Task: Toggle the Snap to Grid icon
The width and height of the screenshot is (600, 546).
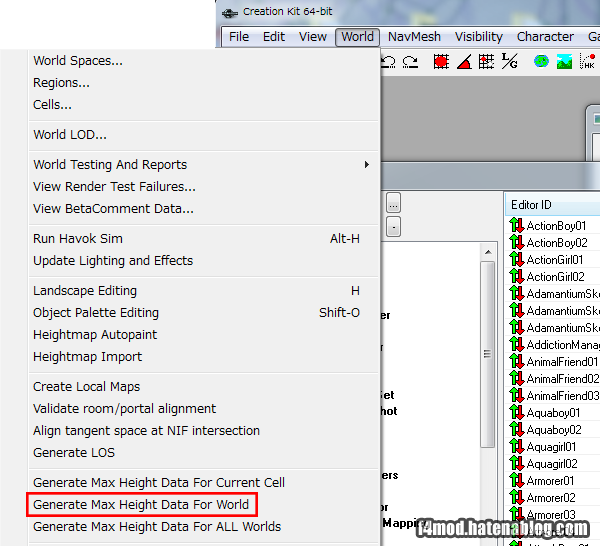Action: [441, 62]
